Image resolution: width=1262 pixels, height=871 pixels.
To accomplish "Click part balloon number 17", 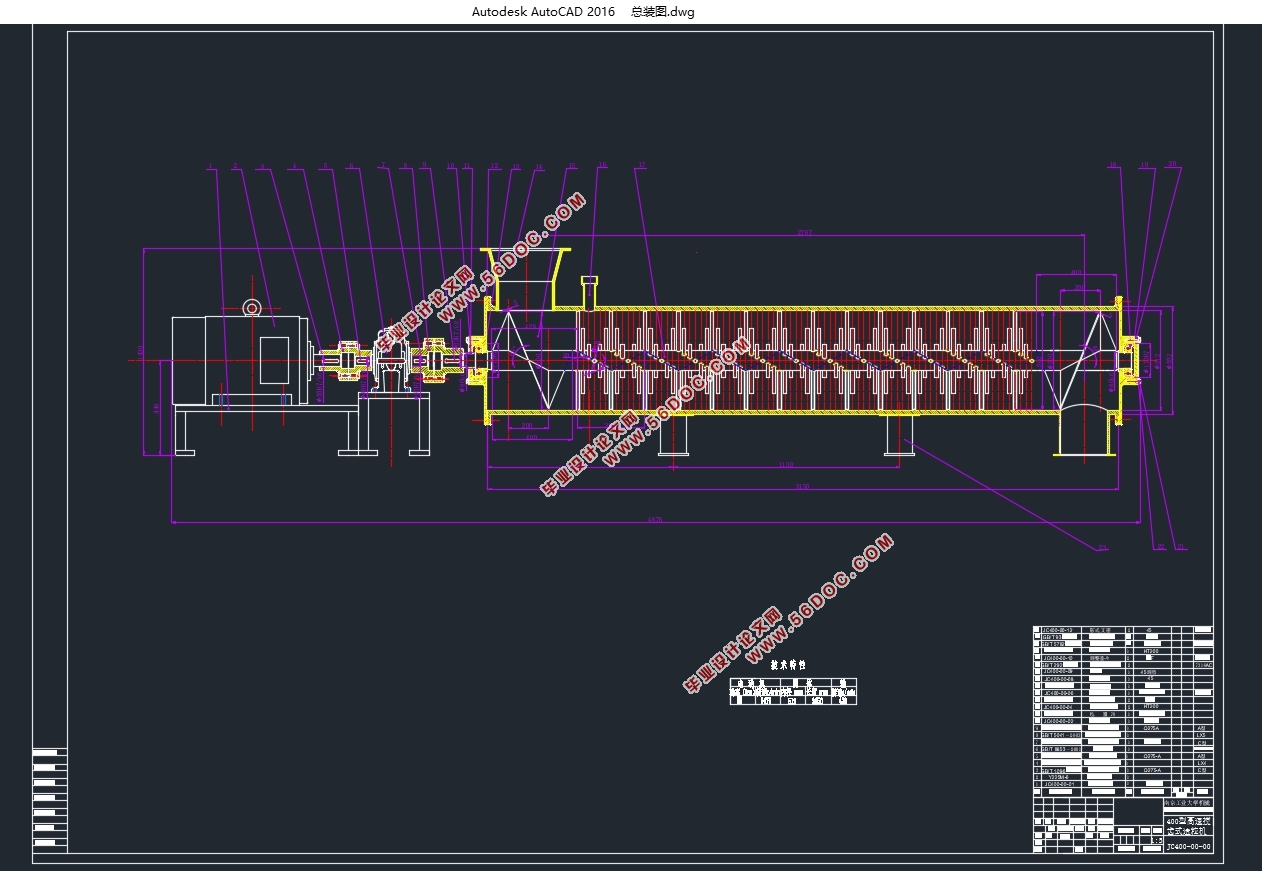I will pyautogui.click(x=641, y=166).
